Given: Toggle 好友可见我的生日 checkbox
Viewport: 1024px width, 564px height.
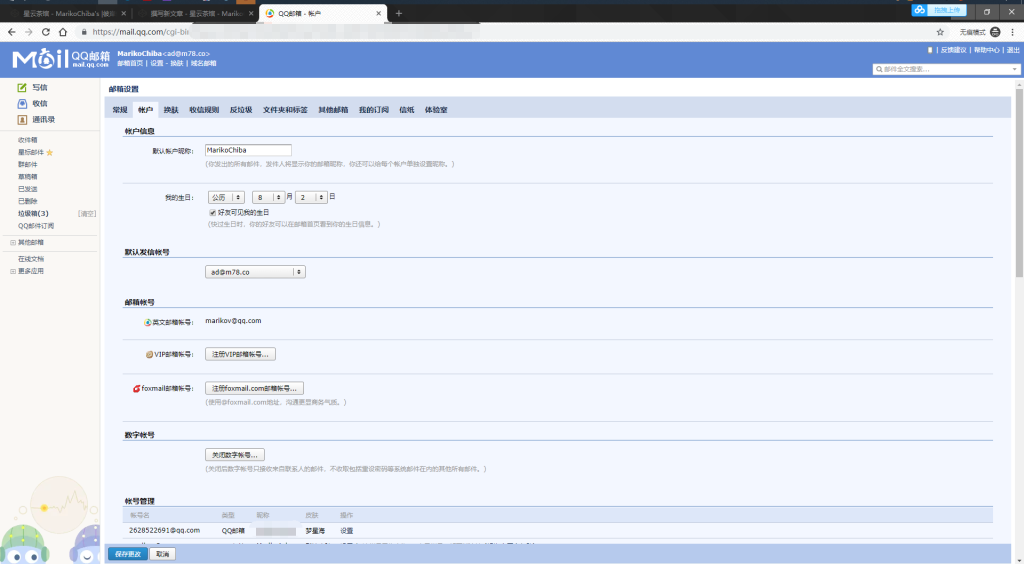Looking at the screenshot, I should coord(212,213).
